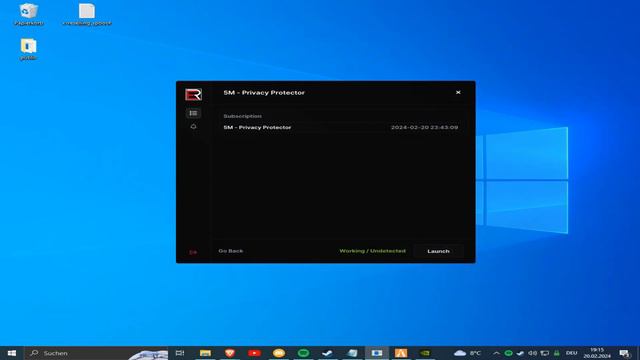Select the blank document file on desktop
Image resolution: width=640 pixels, height=360 pixels.
[x=87, y=14]
